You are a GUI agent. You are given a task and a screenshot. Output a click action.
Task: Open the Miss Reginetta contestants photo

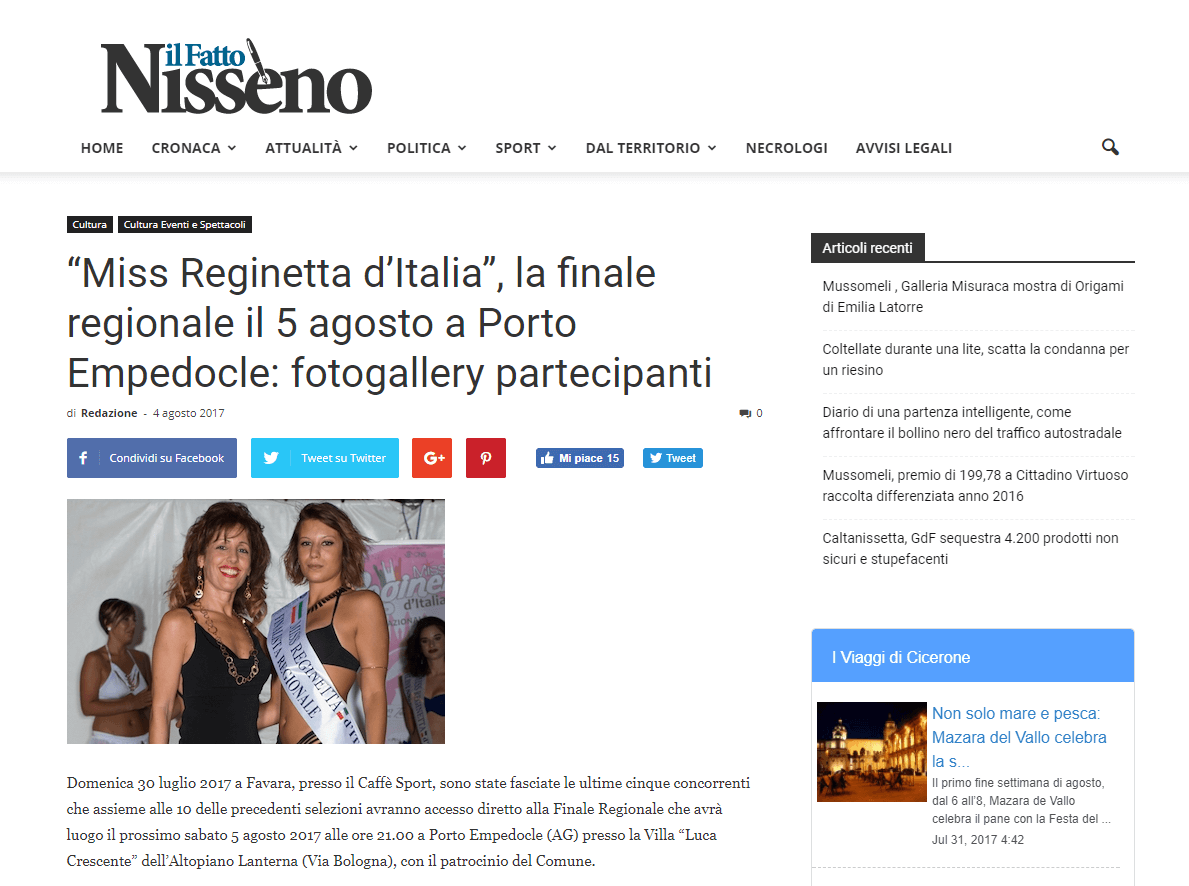coord(256,621)
